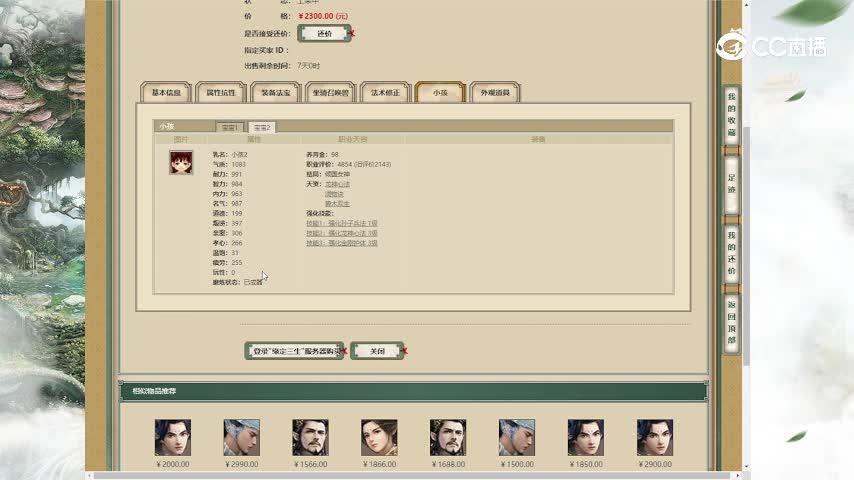Open the ¥1566.00 bearded character avatar
The height and width of the screenshot is (480, 854).
pyautogui.click(x=310, y=437)
